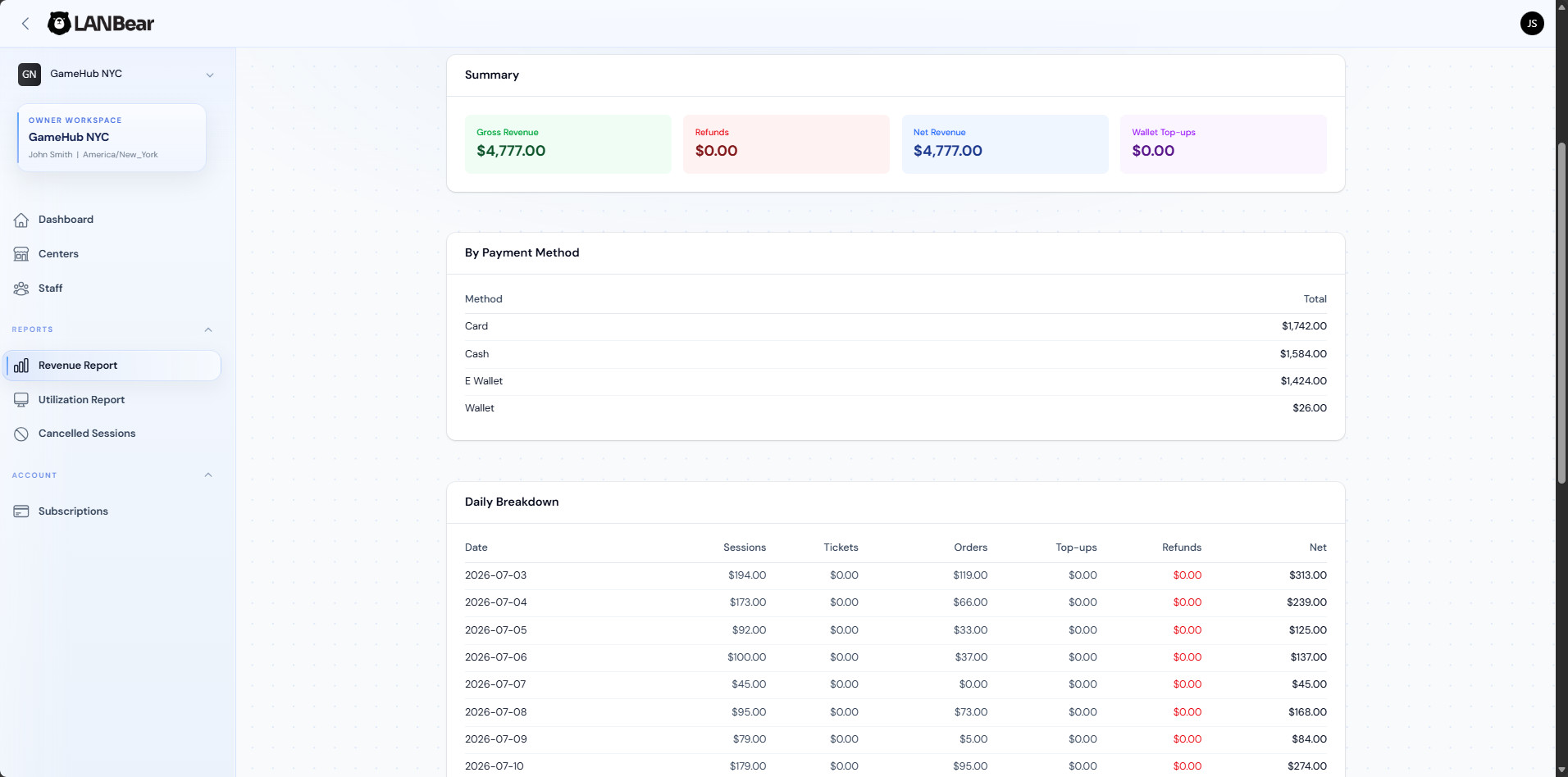Click the 2026-07-08 date row
This screenshot has height=777, width=1568.
click(896, 712)
